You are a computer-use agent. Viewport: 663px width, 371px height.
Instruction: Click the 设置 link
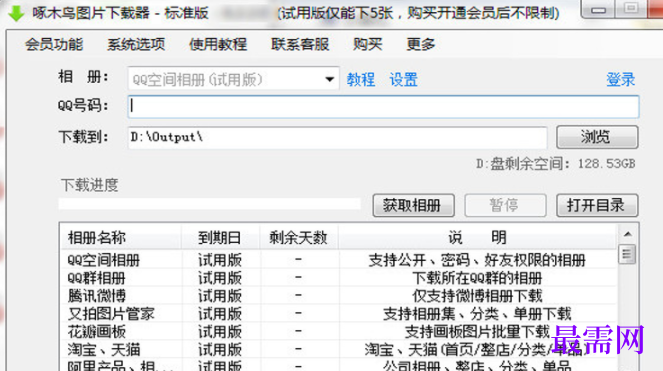(x=403, y=80)
